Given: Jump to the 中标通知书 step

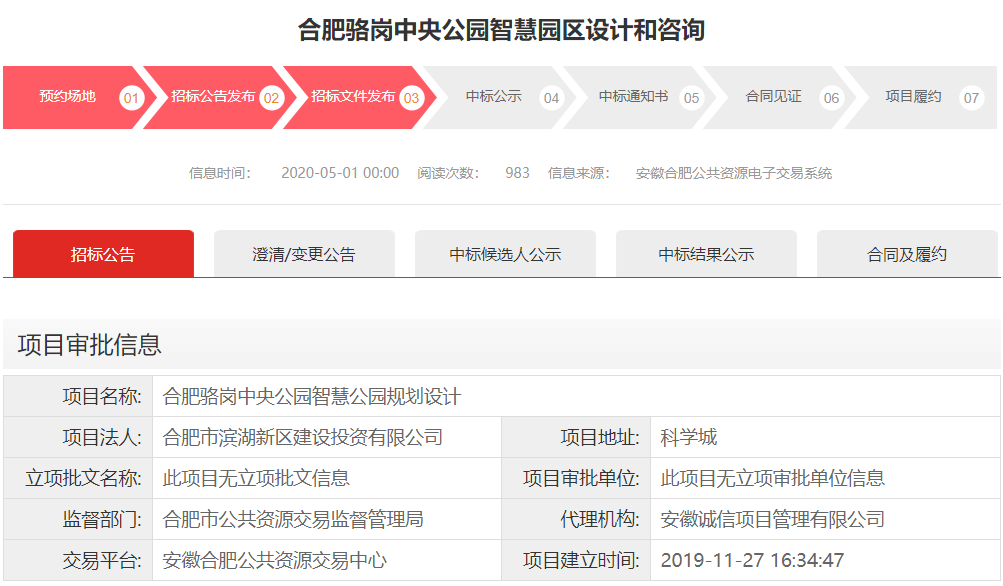Looking at the screenshot, I should (633, 97).
